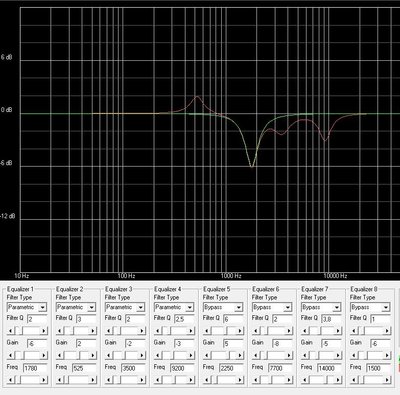Click right arrow of Equalizer 7 Freq slider
The image size is (400, 395).
click(338, 380)
